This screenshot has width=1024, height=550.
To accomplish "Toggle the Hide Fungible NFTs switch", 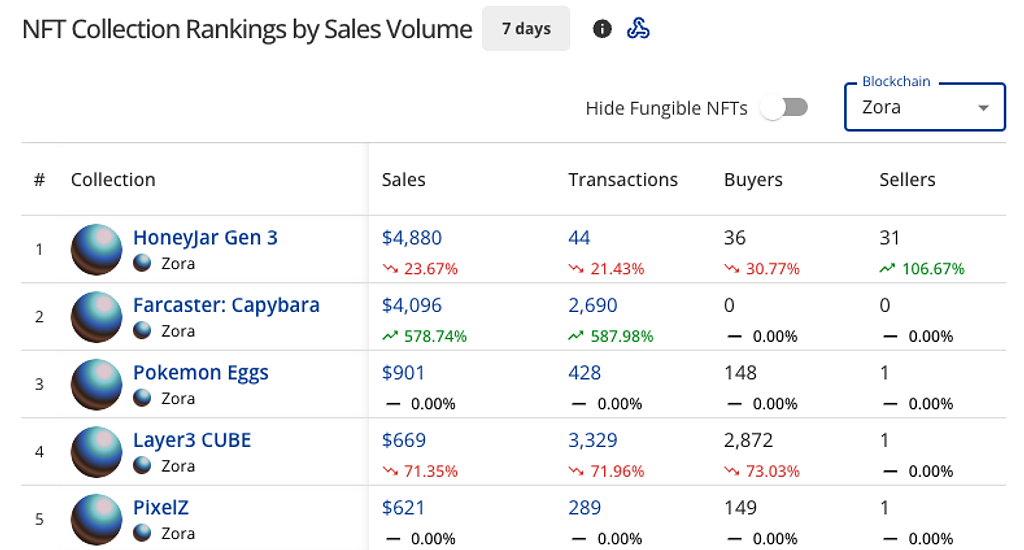I will [783, 108].
